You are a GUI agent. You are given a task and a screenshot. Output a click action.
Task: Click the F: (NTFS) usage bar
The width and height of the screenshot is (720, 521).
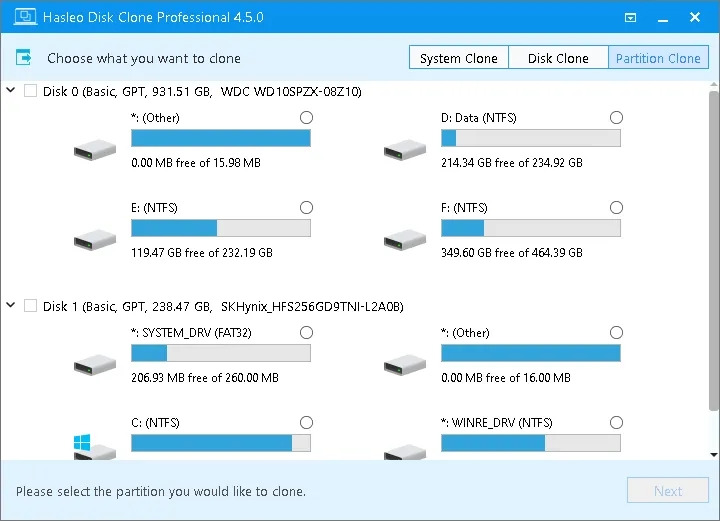(x=531, y=228)
